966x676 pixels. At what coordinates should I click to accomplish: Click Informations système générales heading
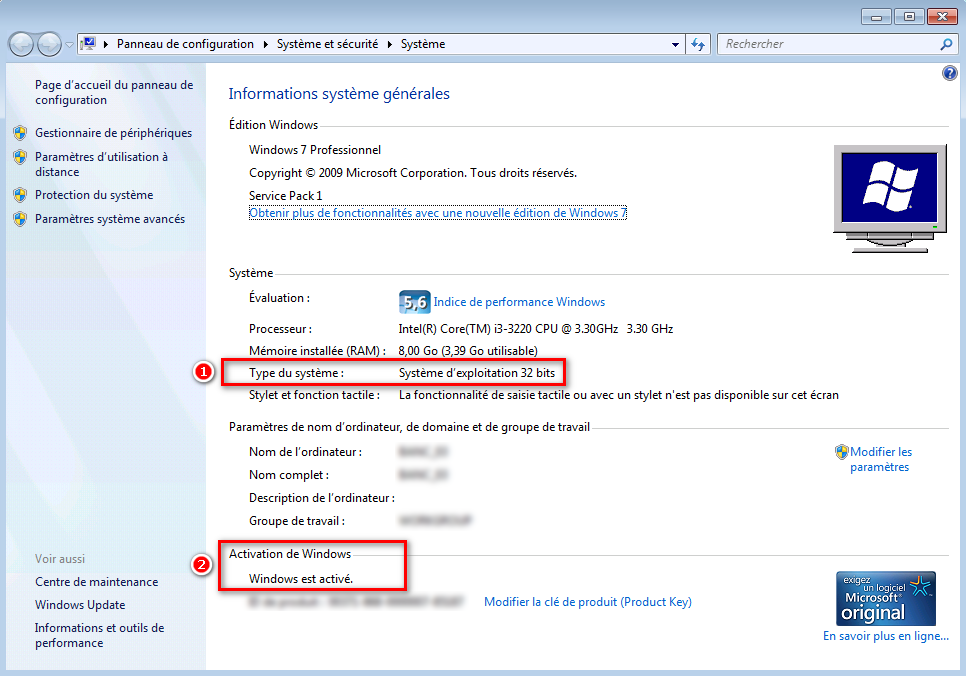pyautogui.click(x=339, y=94)
